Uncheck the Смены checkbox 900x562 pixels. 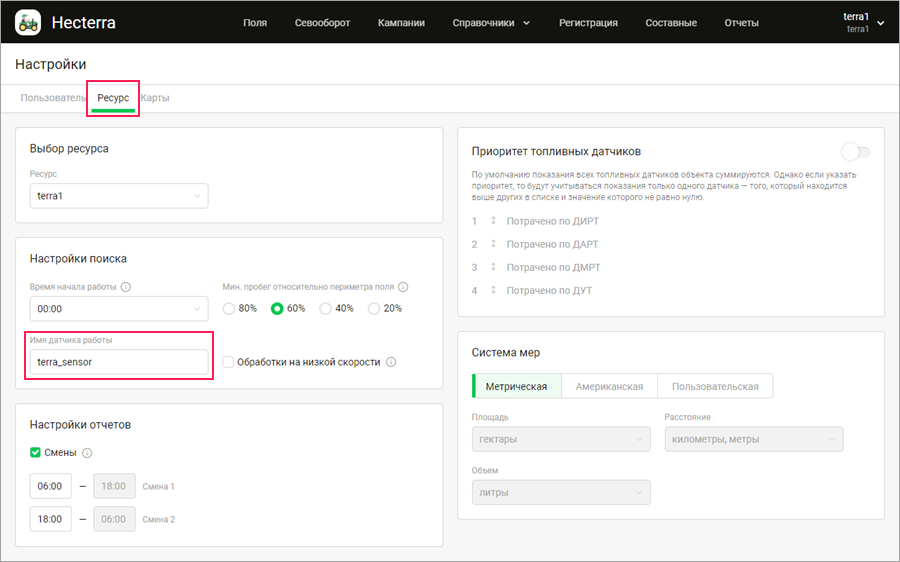click(36, 453)
